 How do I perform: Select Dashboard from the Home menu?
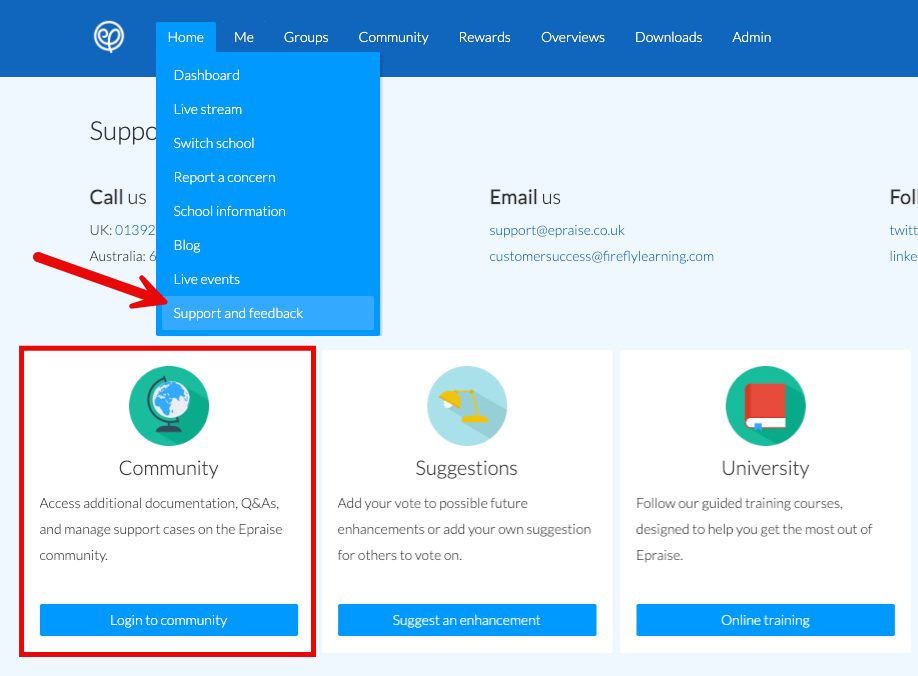[206, 74]
